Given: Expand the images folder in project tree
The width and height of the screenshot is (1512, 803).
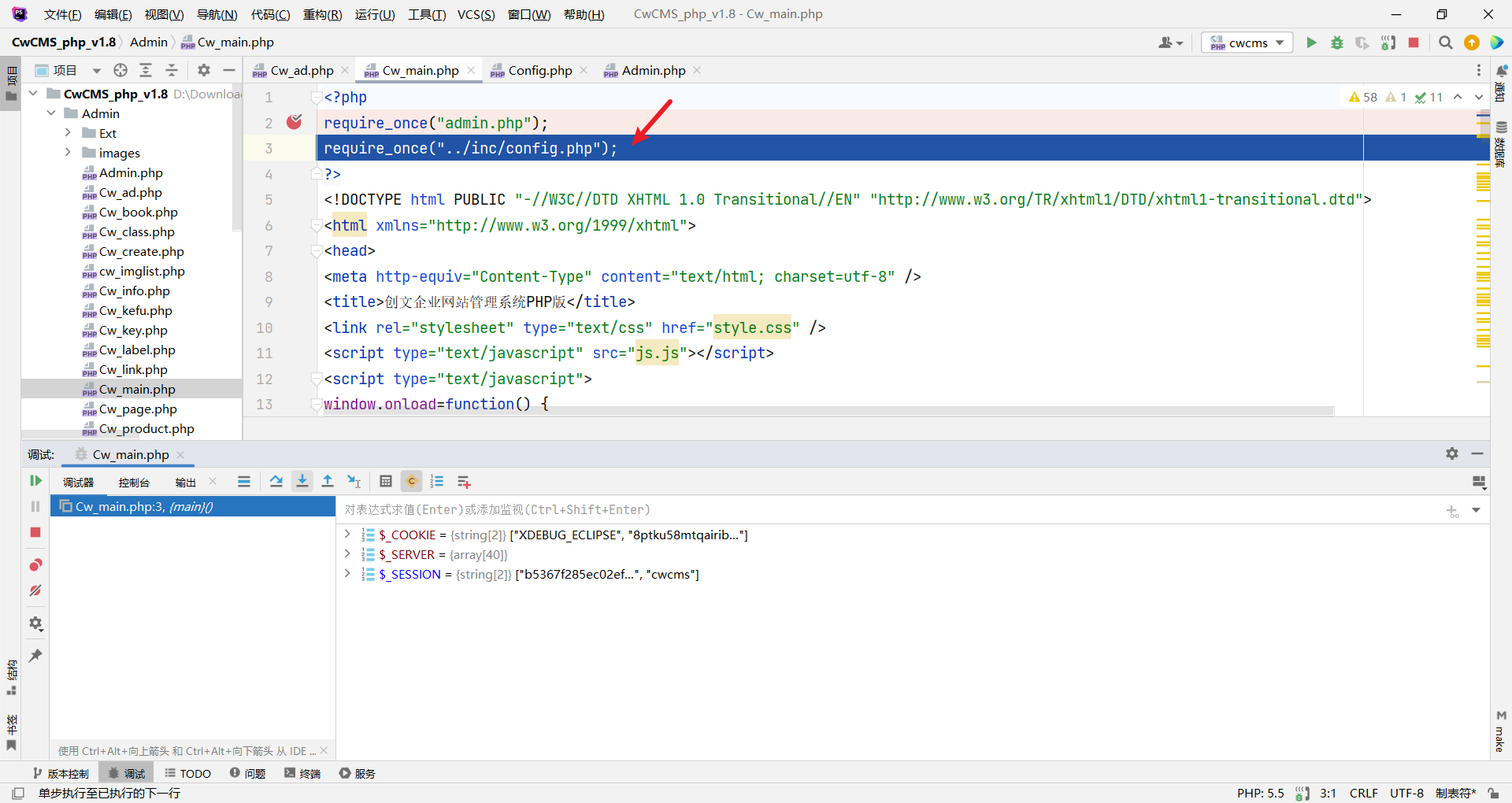Looking at the screenshot, I should point(68,153).
